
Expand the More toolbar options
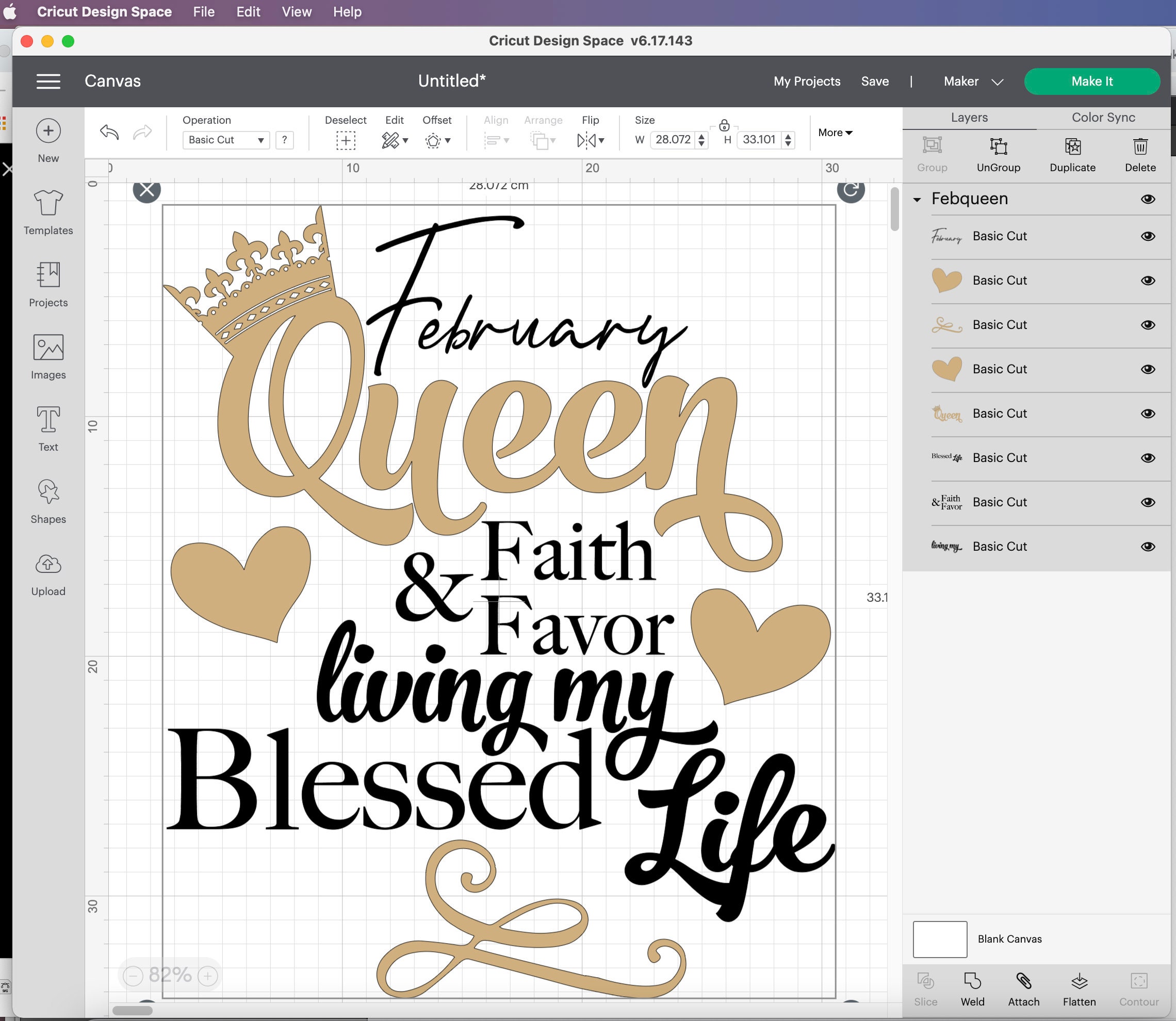click(834, 132)
